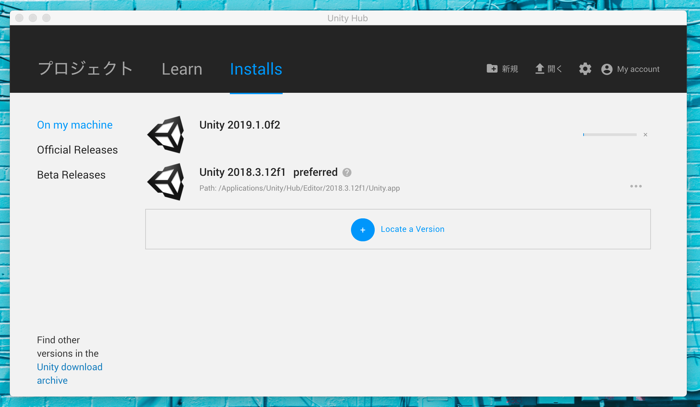The height and width of the screenshot is (407, 700).
Task: Click the Unity 2018.3.12f1 logo icon
Action: (x=166, y=182)
